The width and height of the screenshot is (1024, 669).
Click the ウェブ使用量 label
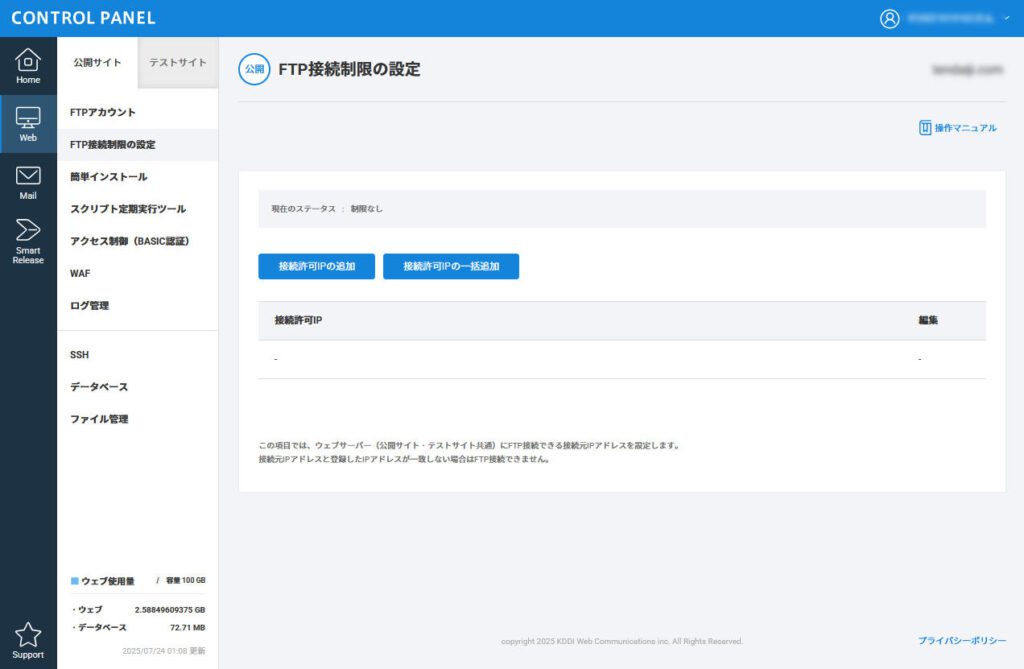108,581
